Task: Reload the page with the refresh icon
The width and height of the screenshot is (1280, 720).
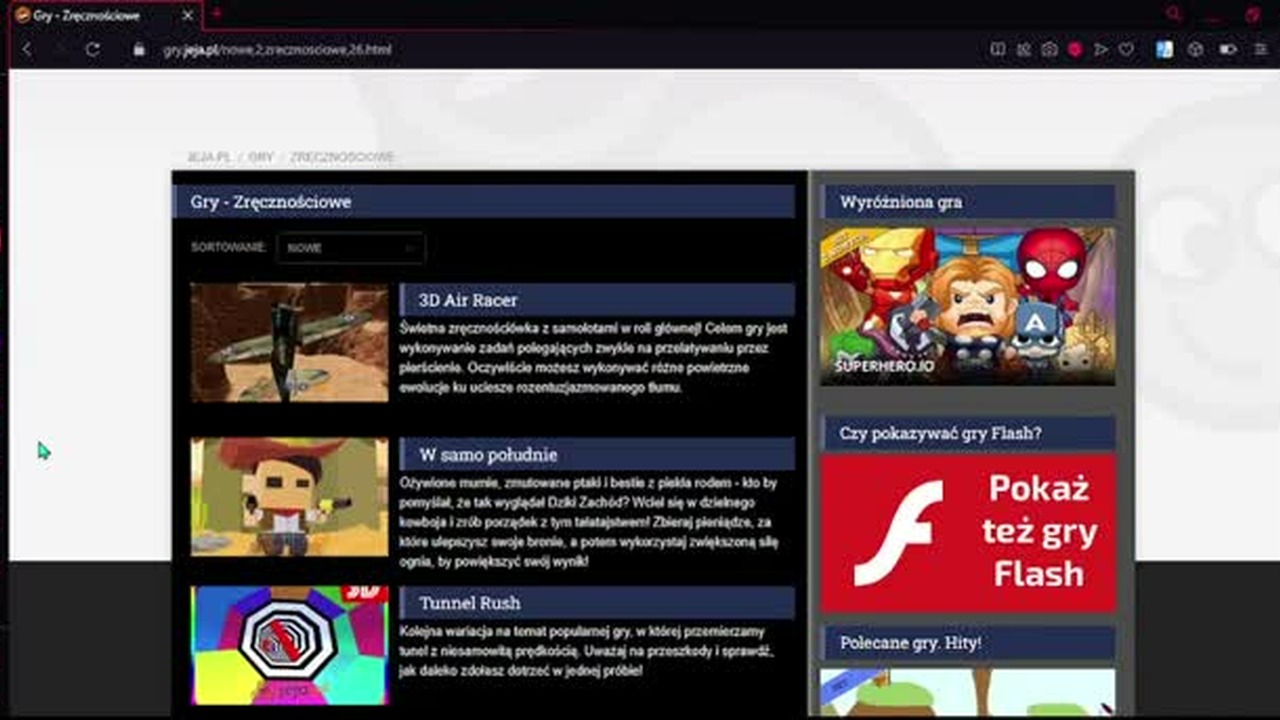Action: (x=93, y=49)
